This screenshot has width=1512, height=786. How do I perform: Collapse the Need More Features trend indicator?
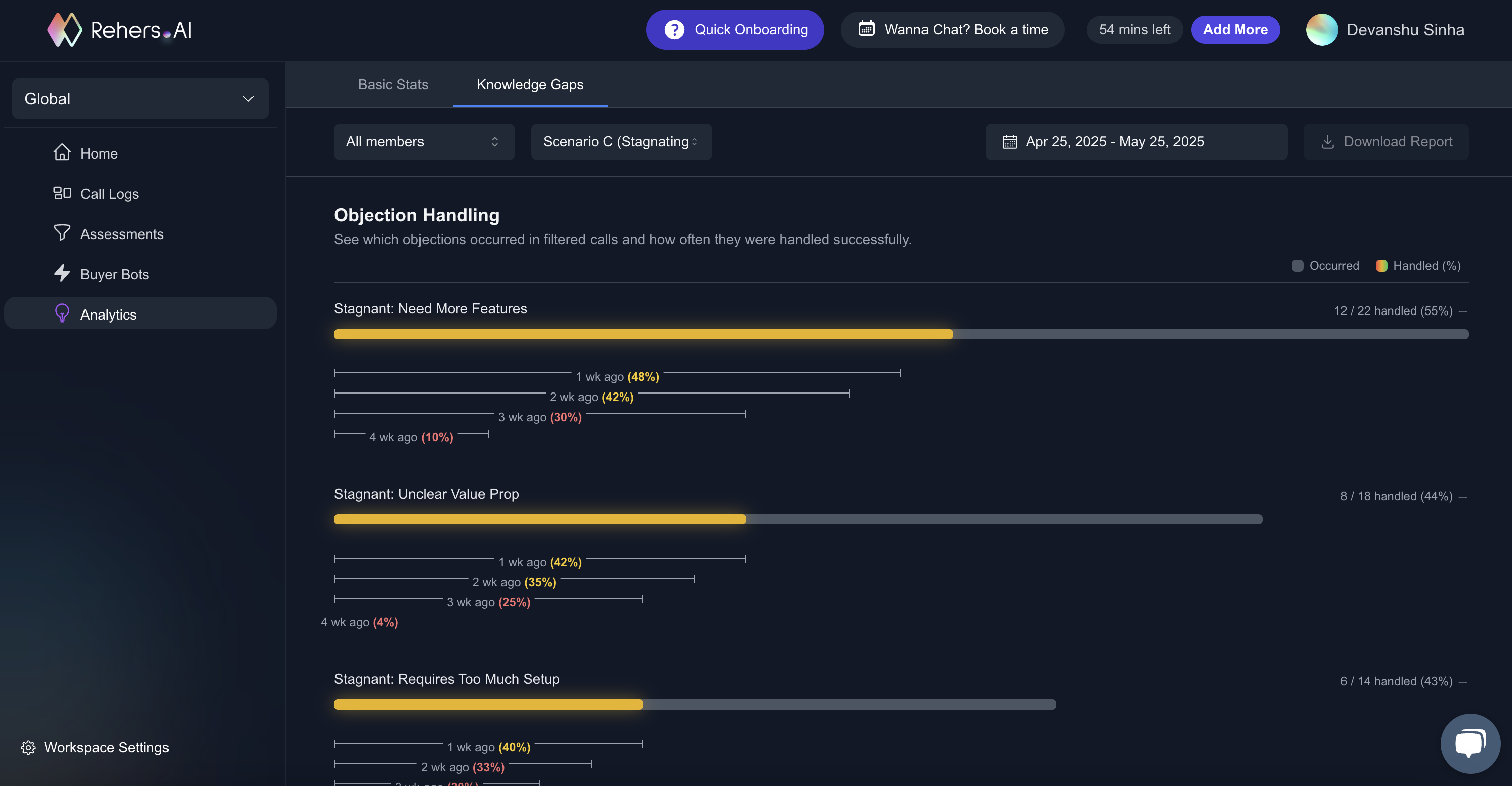(x=1463, y=311)
